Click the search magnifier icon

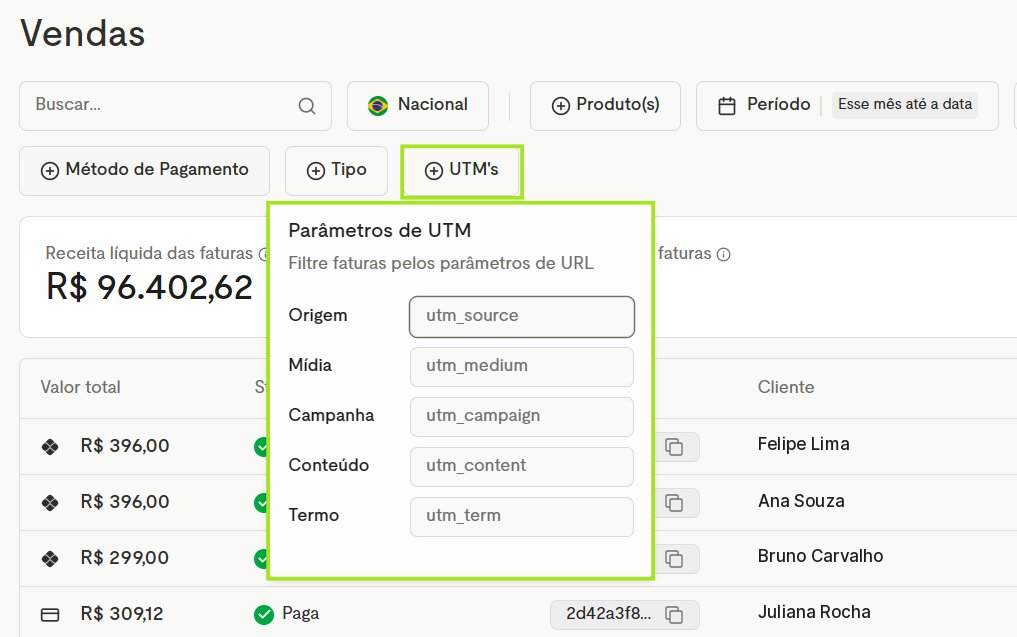pos(307,106)
